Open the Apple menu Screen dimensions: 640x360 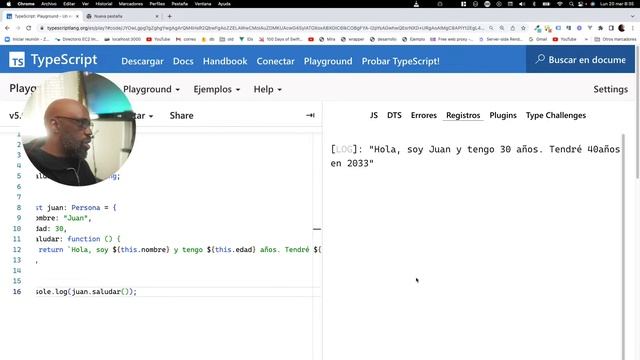[8, 4]
